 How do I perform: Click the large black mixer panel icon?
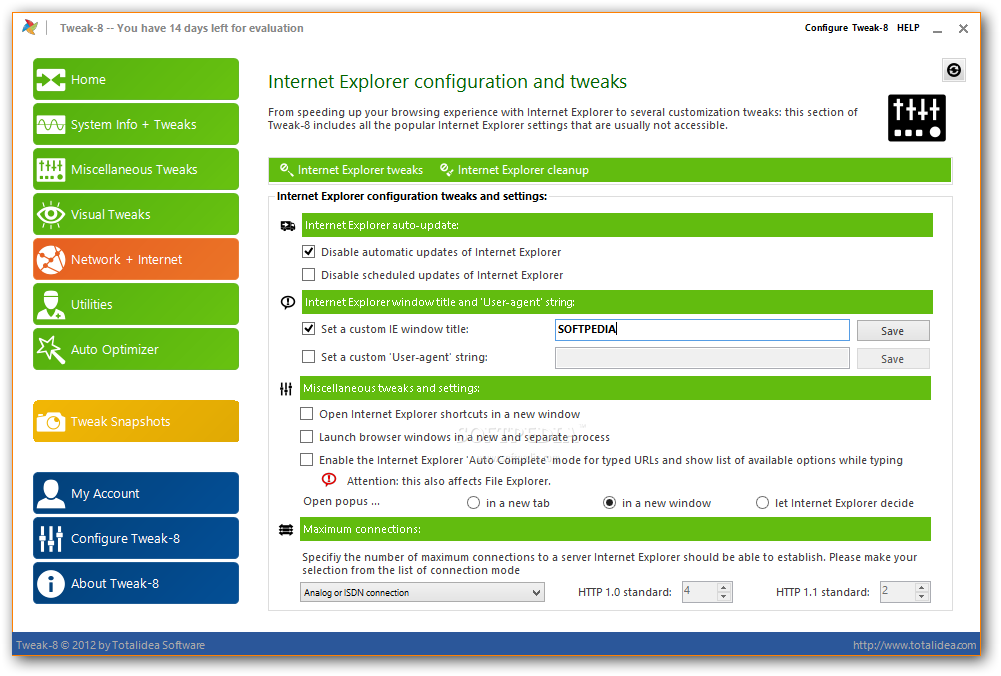click(x=917, y=118)
